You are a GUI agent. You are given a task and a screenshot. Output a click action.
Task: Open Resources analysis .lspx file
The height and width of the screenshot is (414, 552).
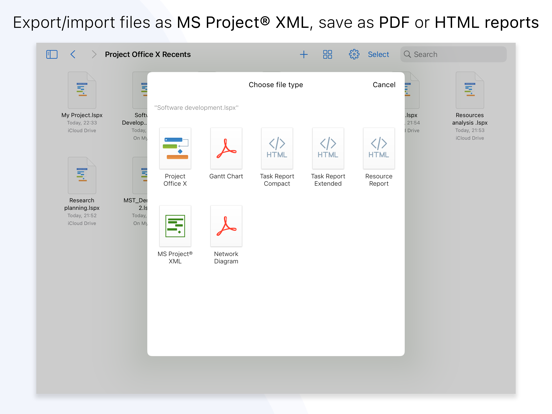[x=470, y=106]
